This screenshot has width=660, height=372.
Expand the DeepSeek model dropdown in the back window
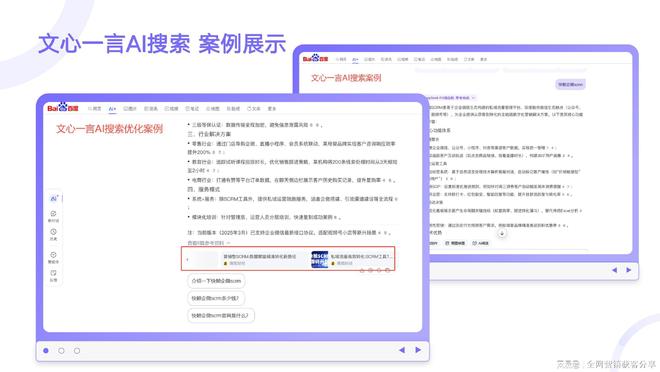(473, 98)
